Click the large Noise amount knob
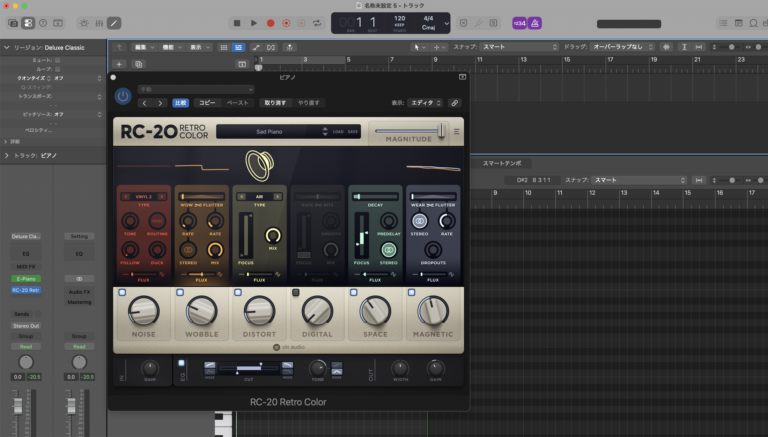The width and height of the screenshot is (768, 437). pyautogui.click(x=144, y=311)
